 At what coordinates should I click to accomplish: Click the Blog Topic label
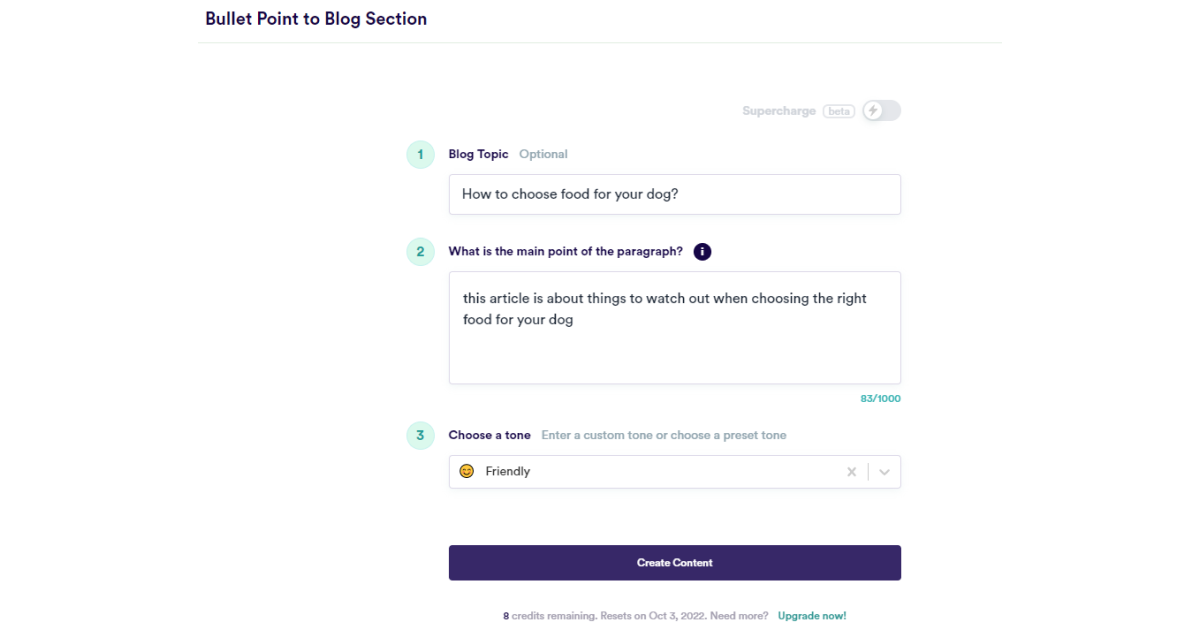point(478,154)
